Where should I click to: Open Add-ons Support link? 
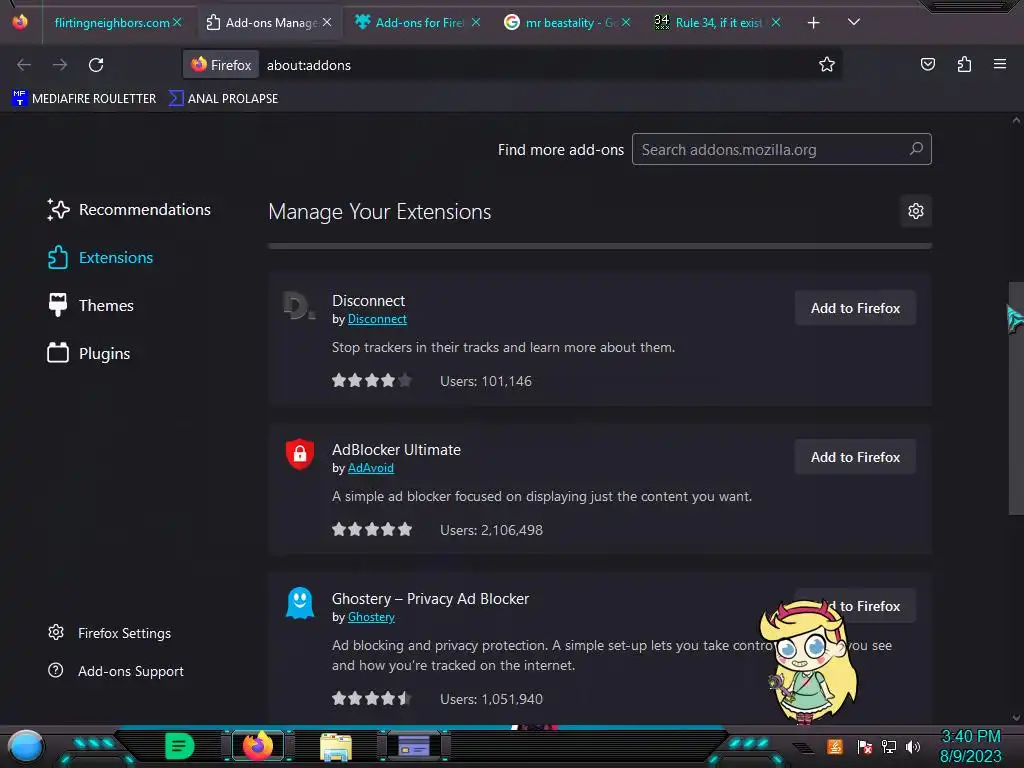coord(116,671)
